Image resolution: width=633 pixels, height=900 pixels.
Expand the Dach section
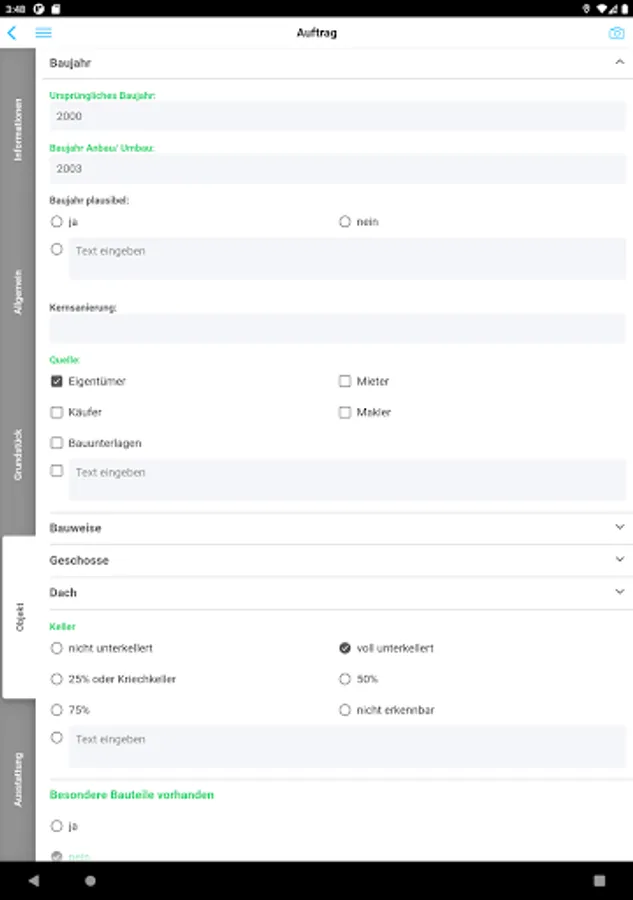[620, 592]
